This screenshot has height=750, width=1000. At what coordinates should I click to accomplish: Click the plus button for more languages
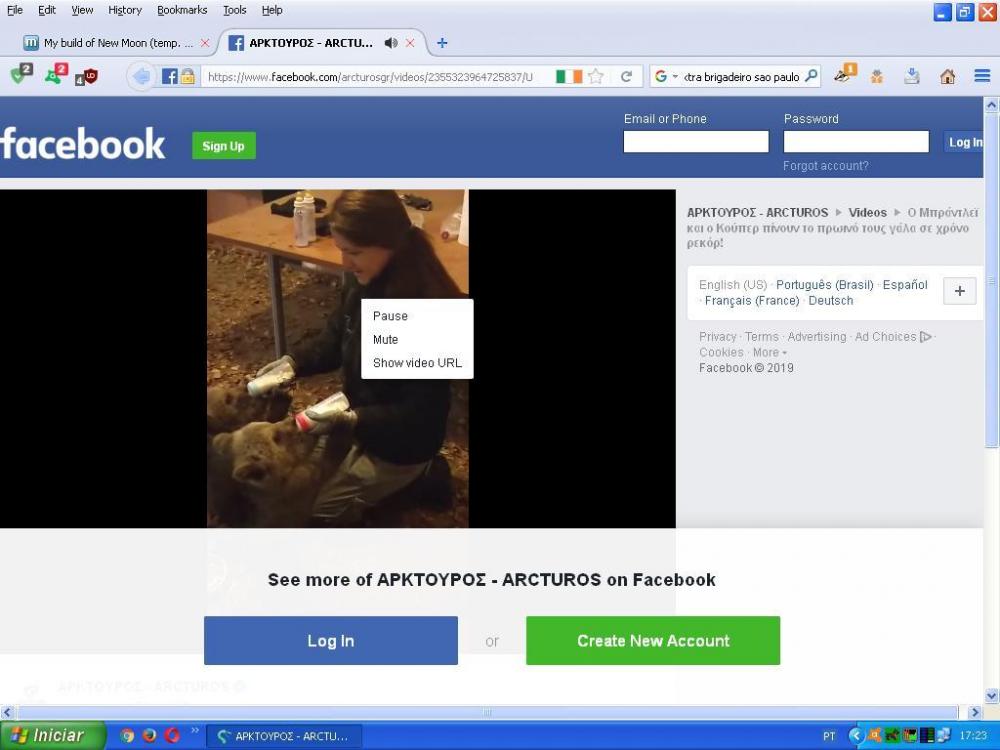tap(959, 291)
